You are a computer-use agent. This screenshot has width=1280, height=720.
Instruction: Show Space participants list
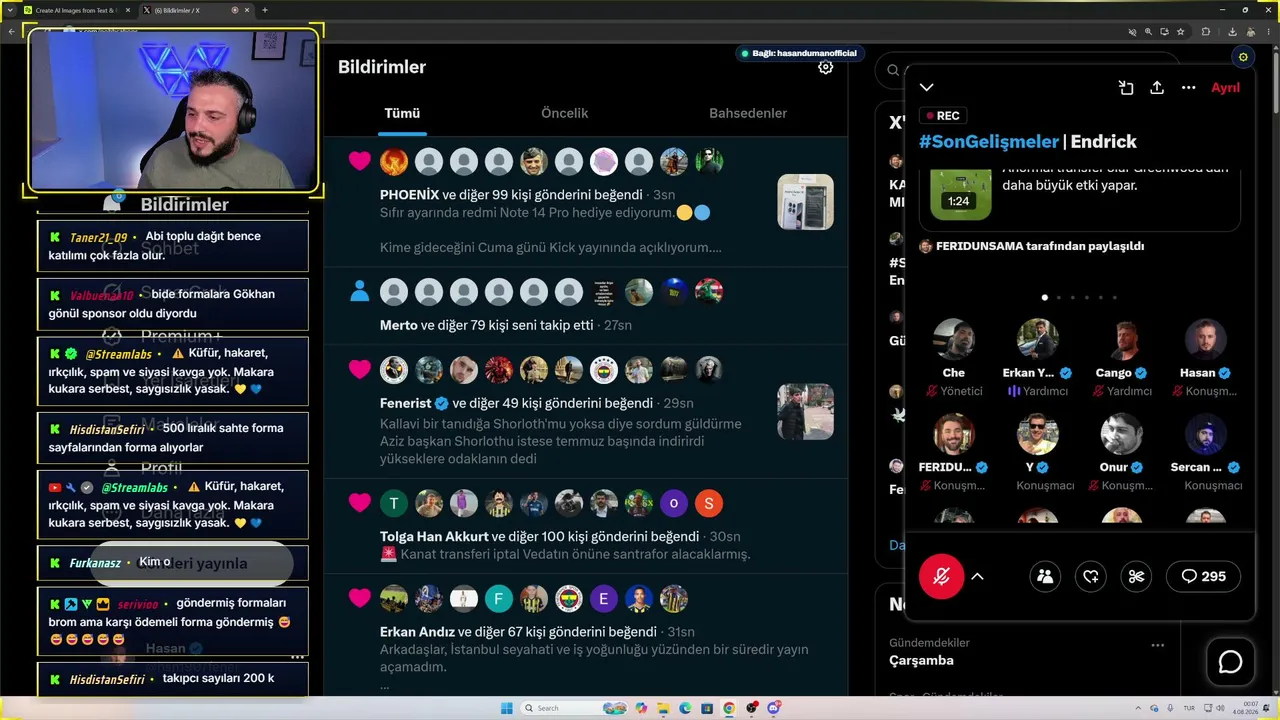coord(1045,576)
